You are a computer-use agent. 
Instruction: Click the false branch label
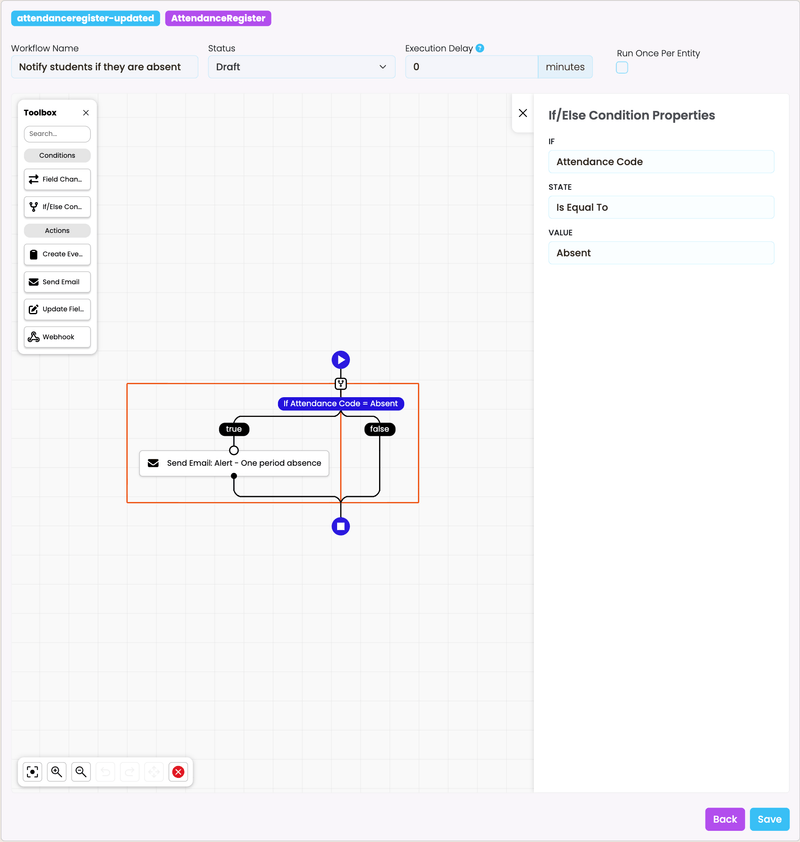pos(380,429)
